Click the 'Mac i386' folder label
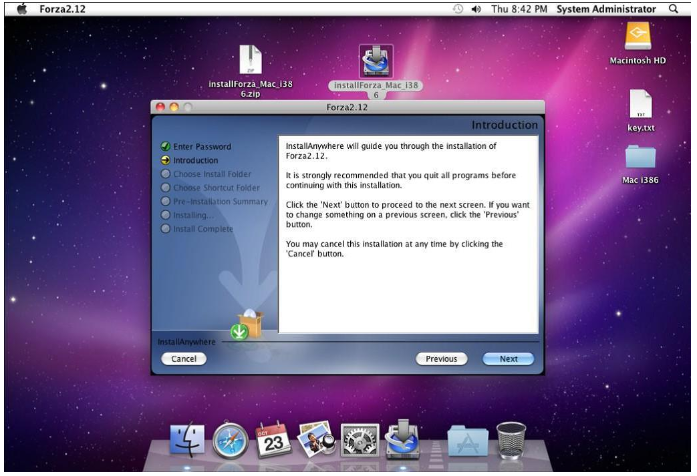The width and height of the screenshot is (697, 476). [640, 180]
